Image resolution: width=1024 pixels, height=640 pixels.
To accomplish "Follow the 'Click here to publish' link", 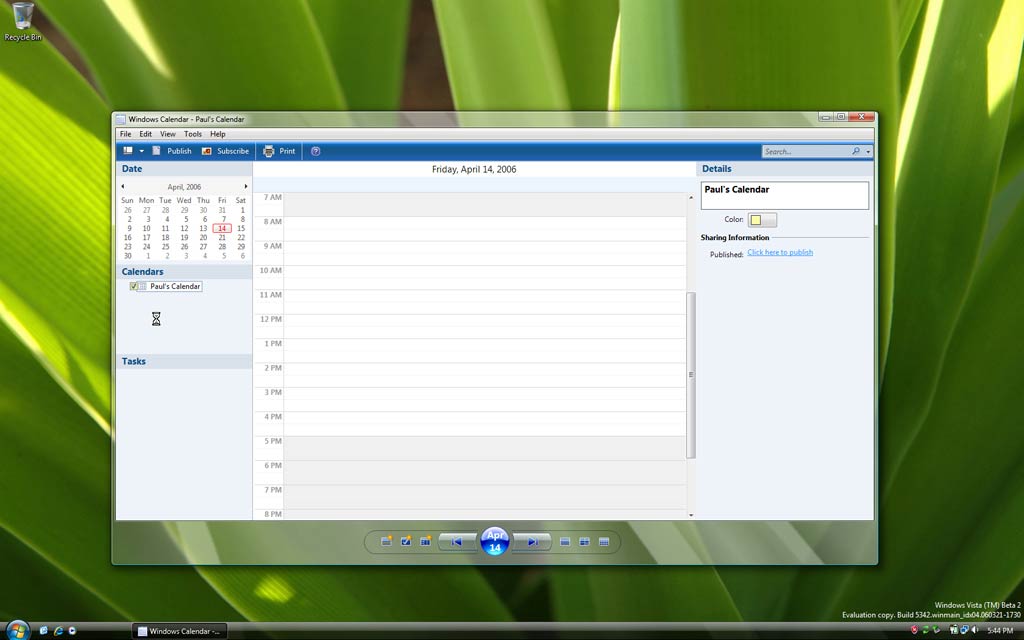I will pos(780,253).
